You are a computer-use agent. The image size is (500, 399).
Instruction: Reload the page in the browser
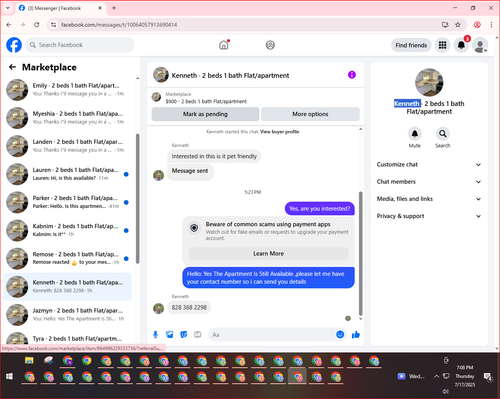[x=37, y=25]
